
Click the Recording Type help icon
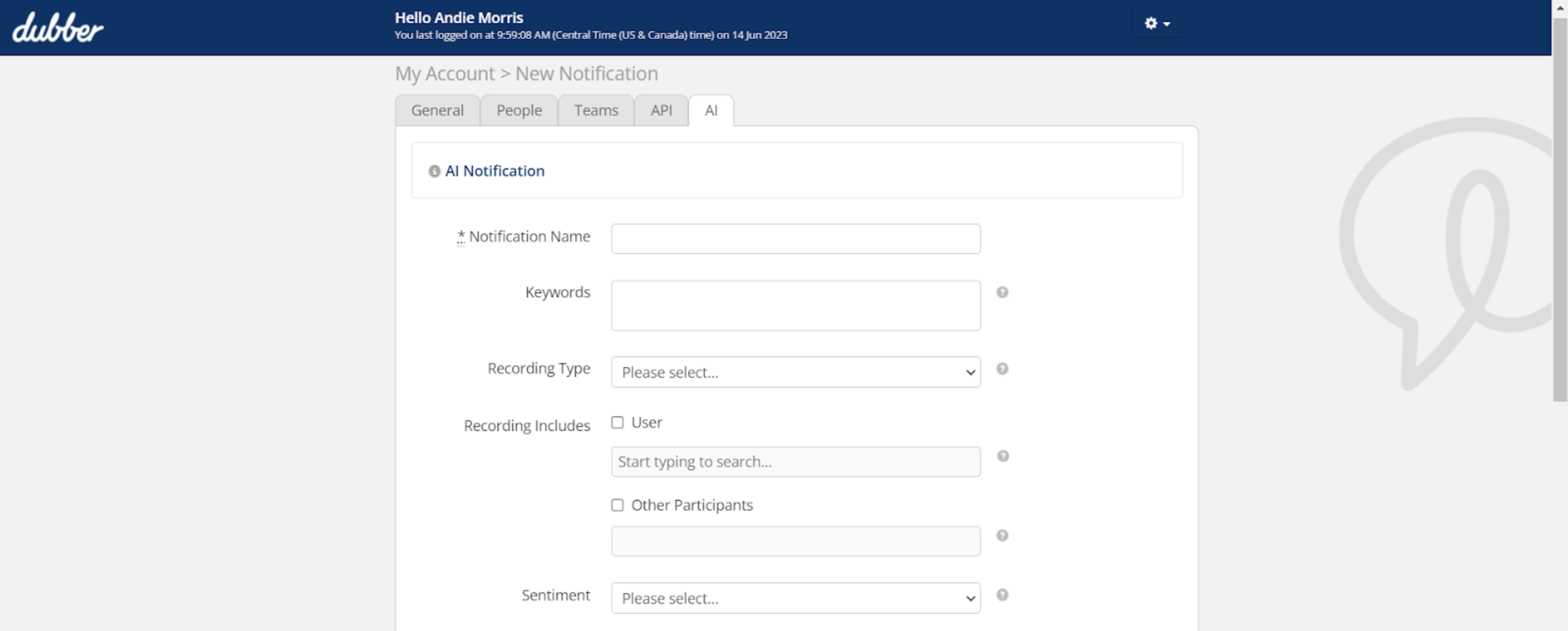[x=1002, y=369]
